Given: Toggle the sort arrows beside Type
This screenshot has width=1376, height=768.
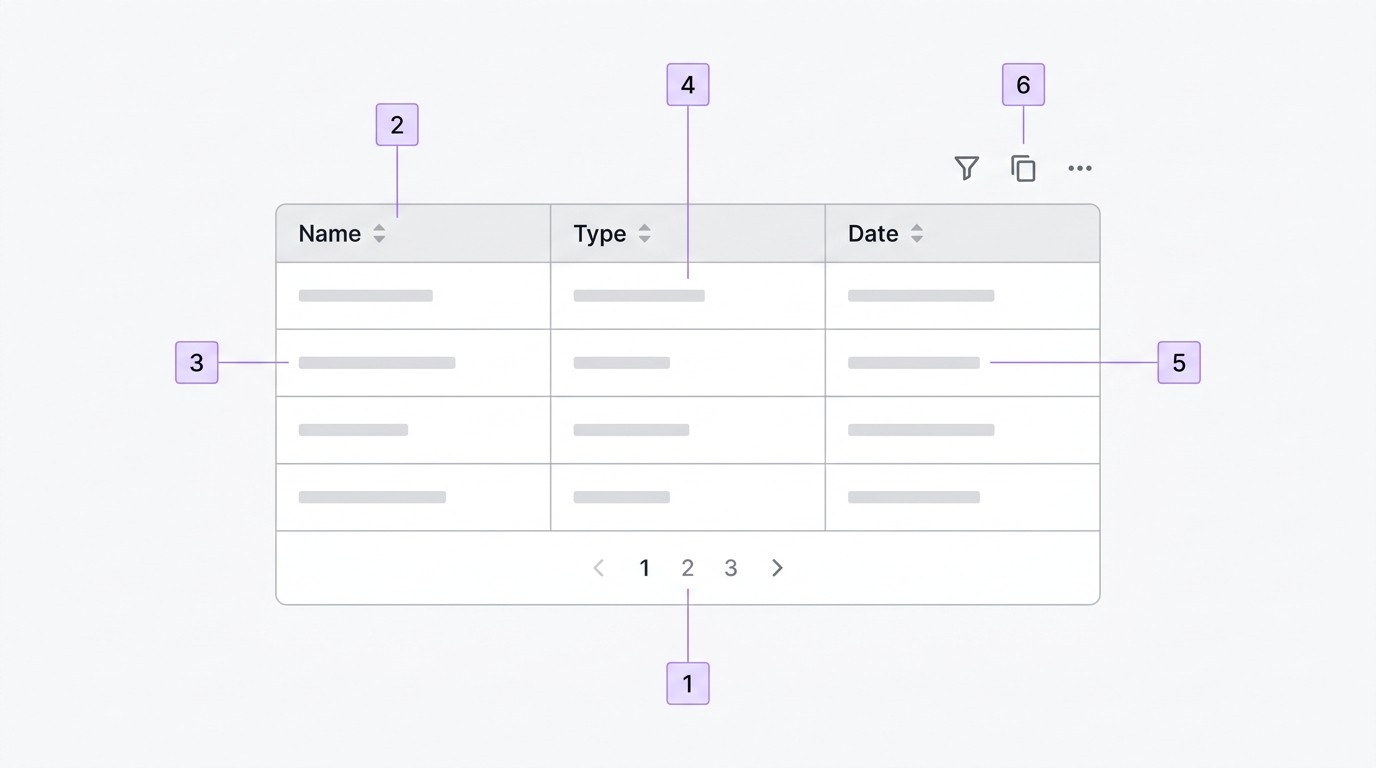Looking at the screenshot, I should tap(644, 234).
